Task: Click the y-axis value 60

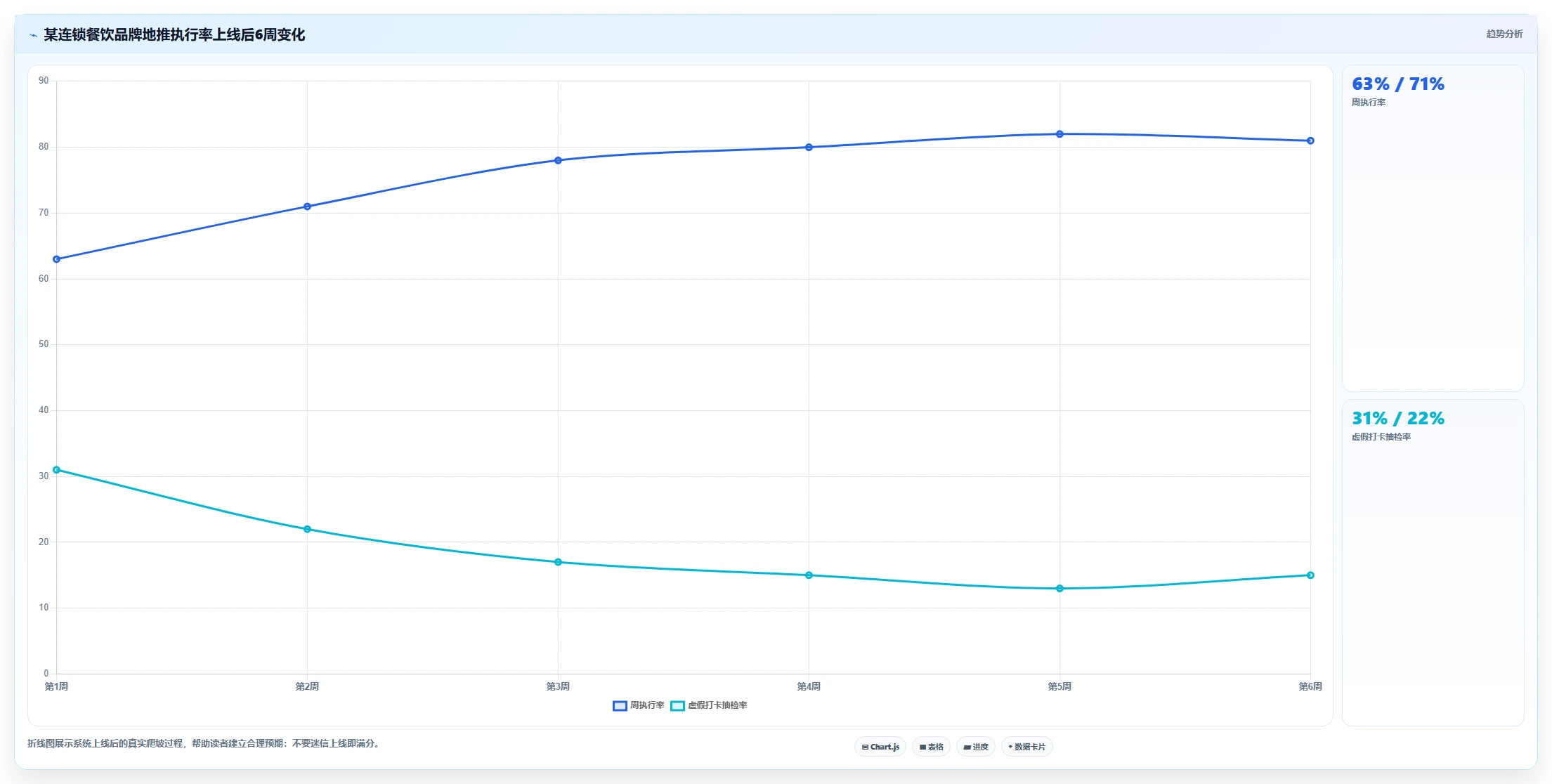Action: pyautogui.click(x=44, y=279)
